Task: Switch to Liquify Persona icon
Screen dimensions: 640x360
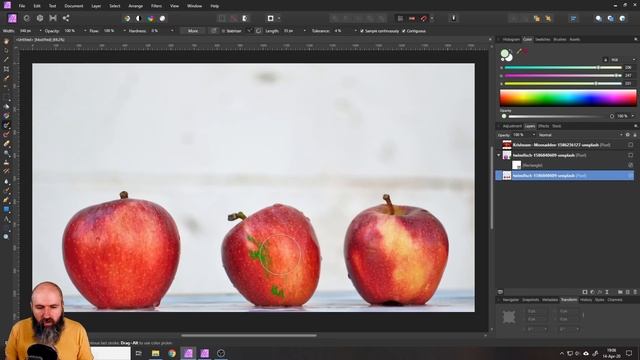Action: click(x=27, y=18)
